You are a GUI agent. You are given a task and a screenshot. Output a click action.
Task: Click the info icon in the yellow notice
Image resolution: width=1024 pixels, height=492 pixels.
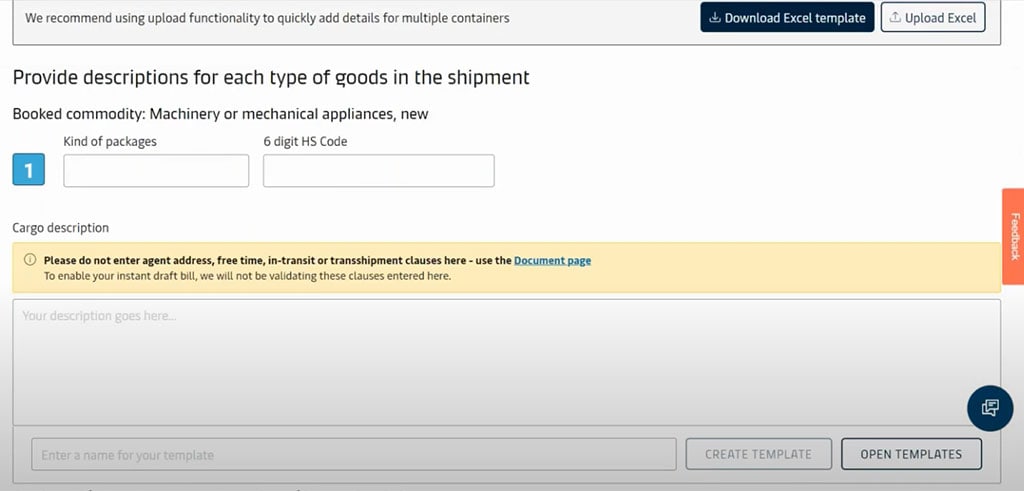[x=30, y=261]
